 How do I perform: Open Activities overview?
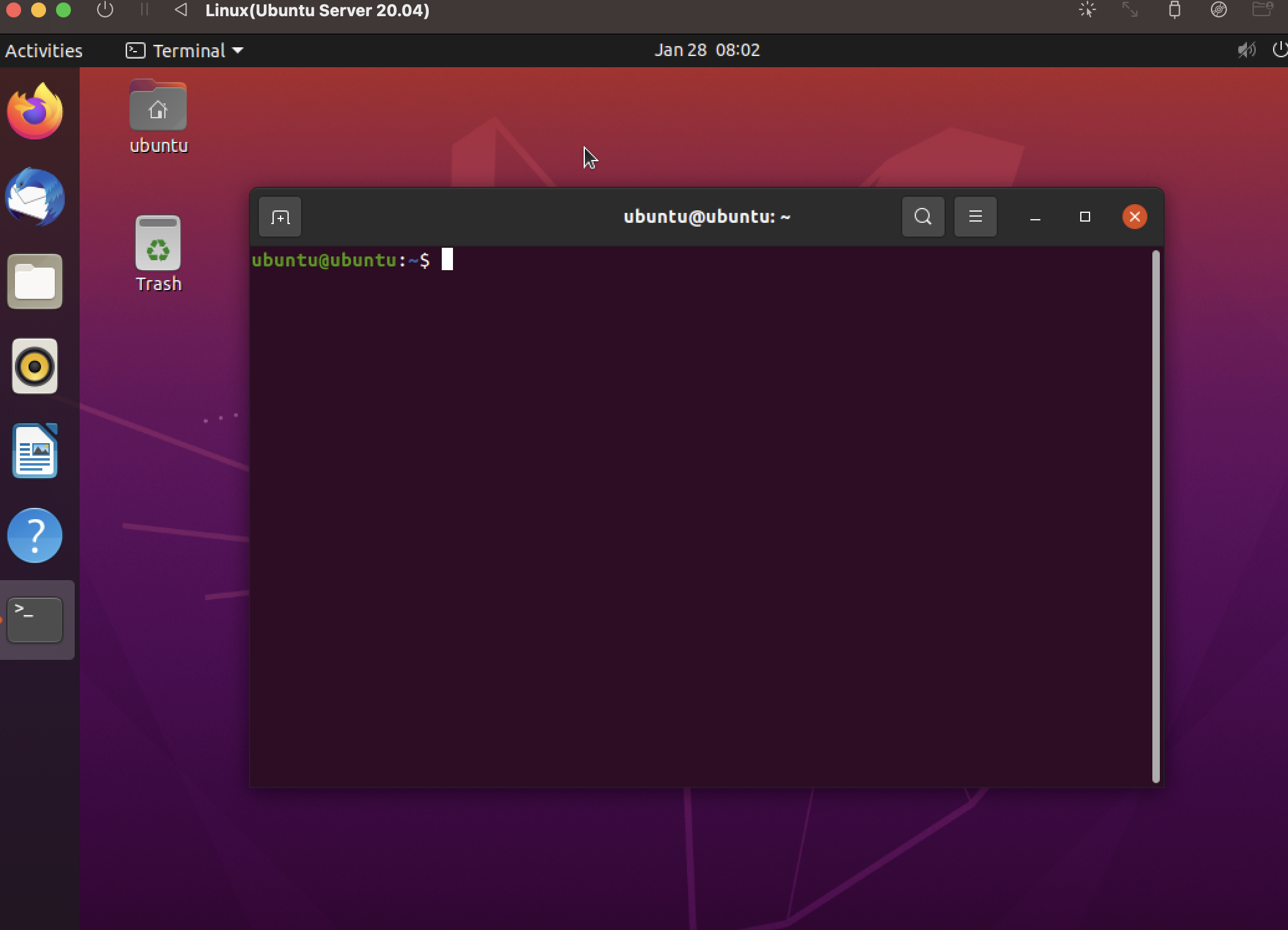pos(44,50)
